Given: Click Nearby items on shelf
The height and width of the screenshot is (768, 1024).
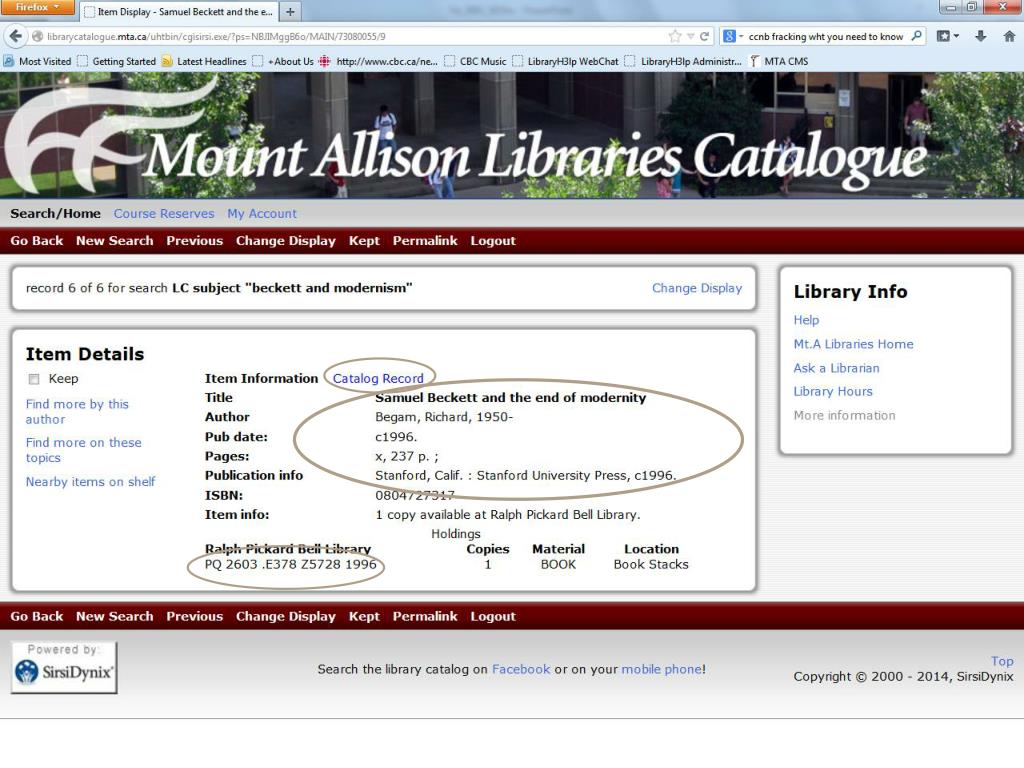Looking at the screenshot, I should (x=90, y=482).
